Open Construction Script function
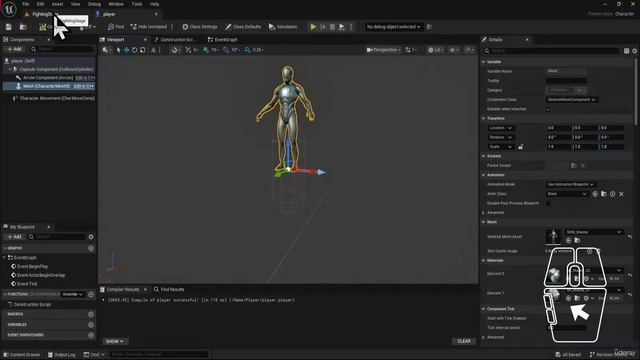Screen dimensions: 640x360 (x=29, y=304)
